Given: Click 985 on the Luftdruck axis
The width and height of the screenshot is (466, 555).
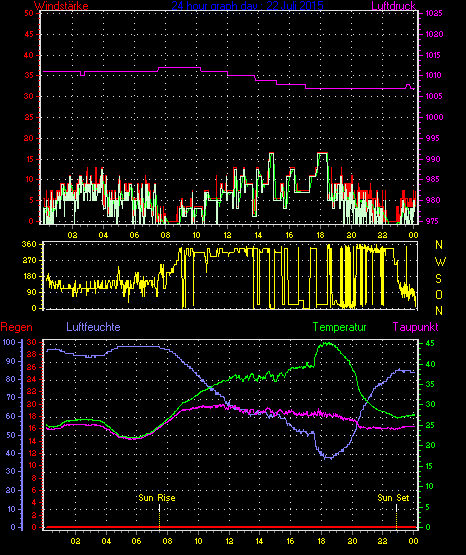Looking at the screenshot, I should (434, 179).
